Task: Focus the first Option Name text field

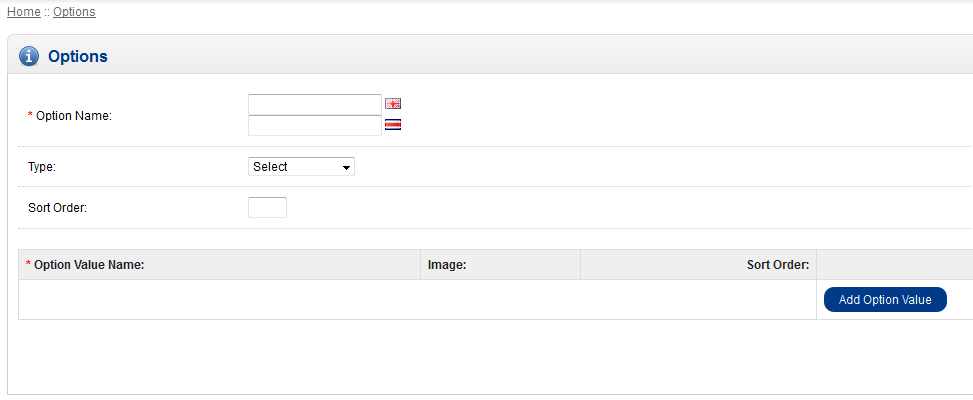Action: [x=315, y=104]
